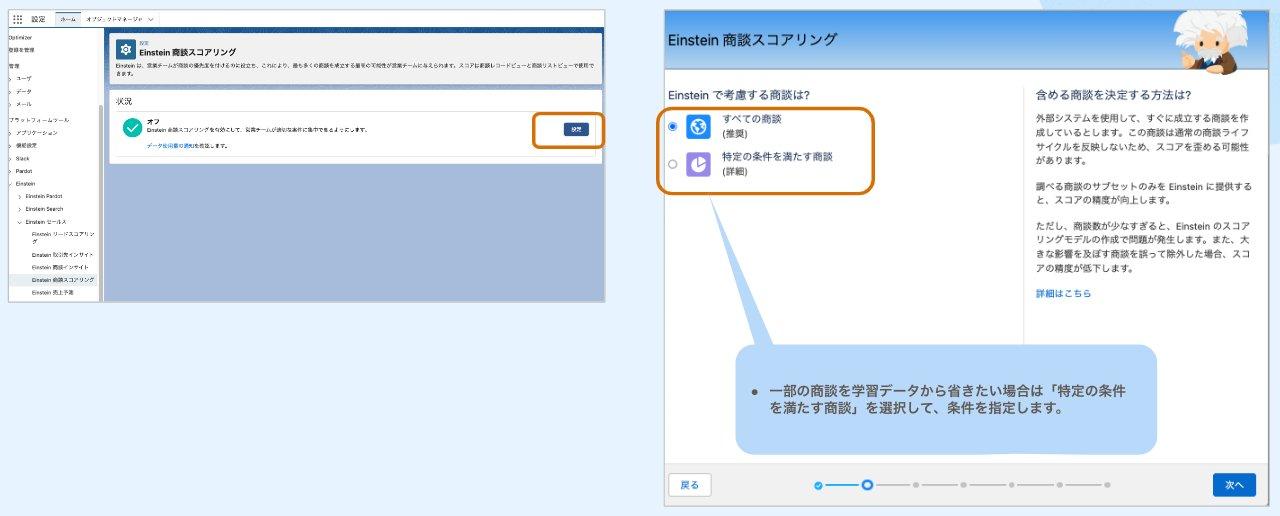Click the 戻る button
Screen dimensions: 1280x516
point(690,485)
